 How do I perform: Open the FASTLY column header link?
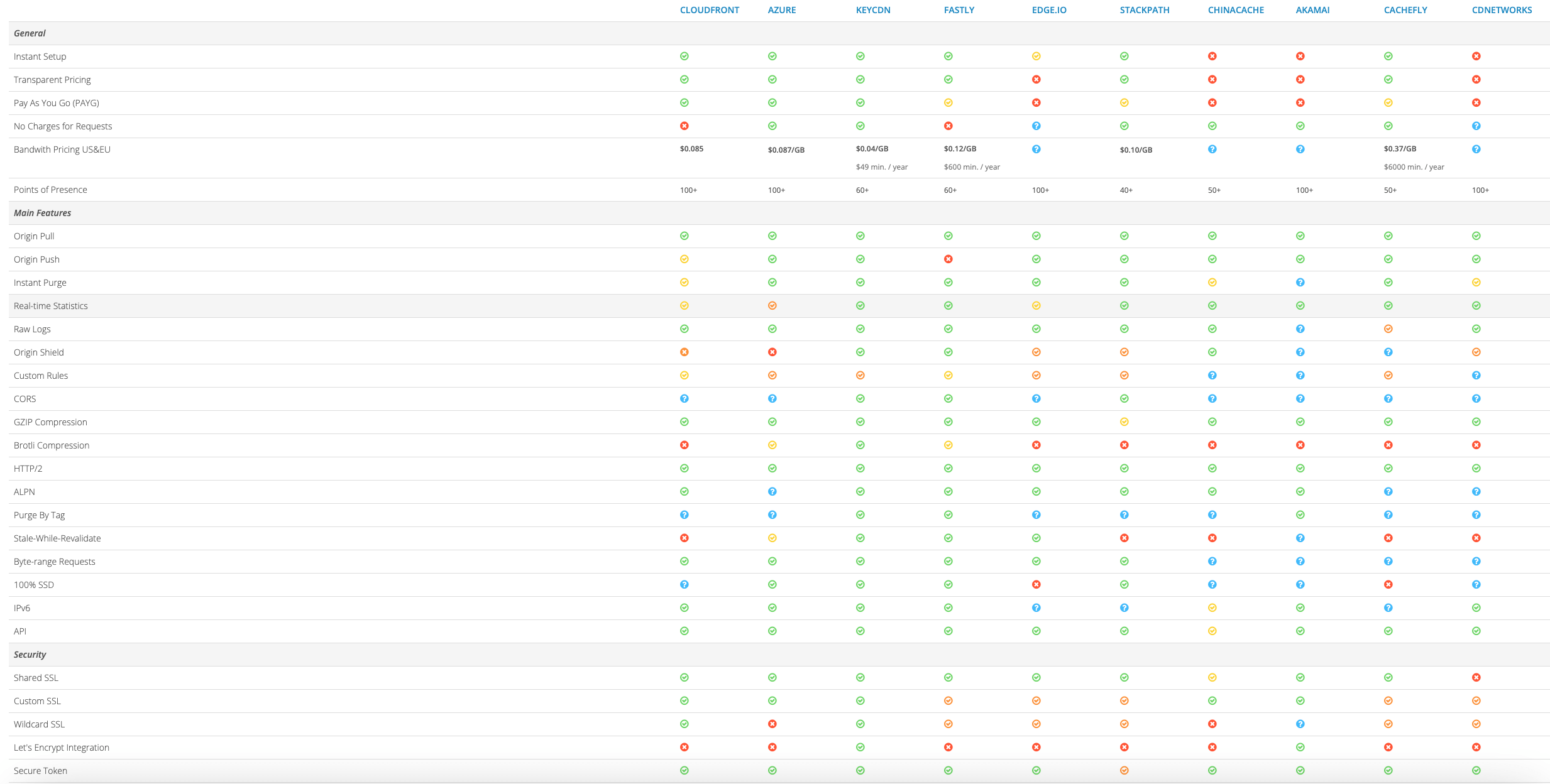tap(959, 10)
